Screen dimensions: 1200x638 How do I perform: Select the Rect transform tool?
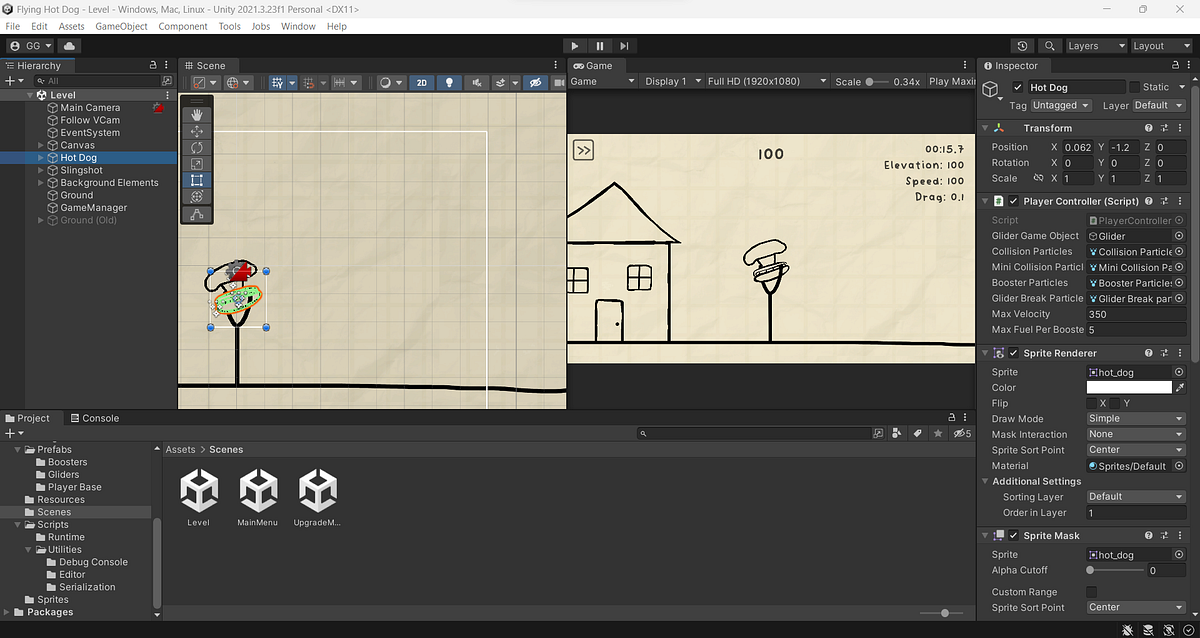coord(195,180)
